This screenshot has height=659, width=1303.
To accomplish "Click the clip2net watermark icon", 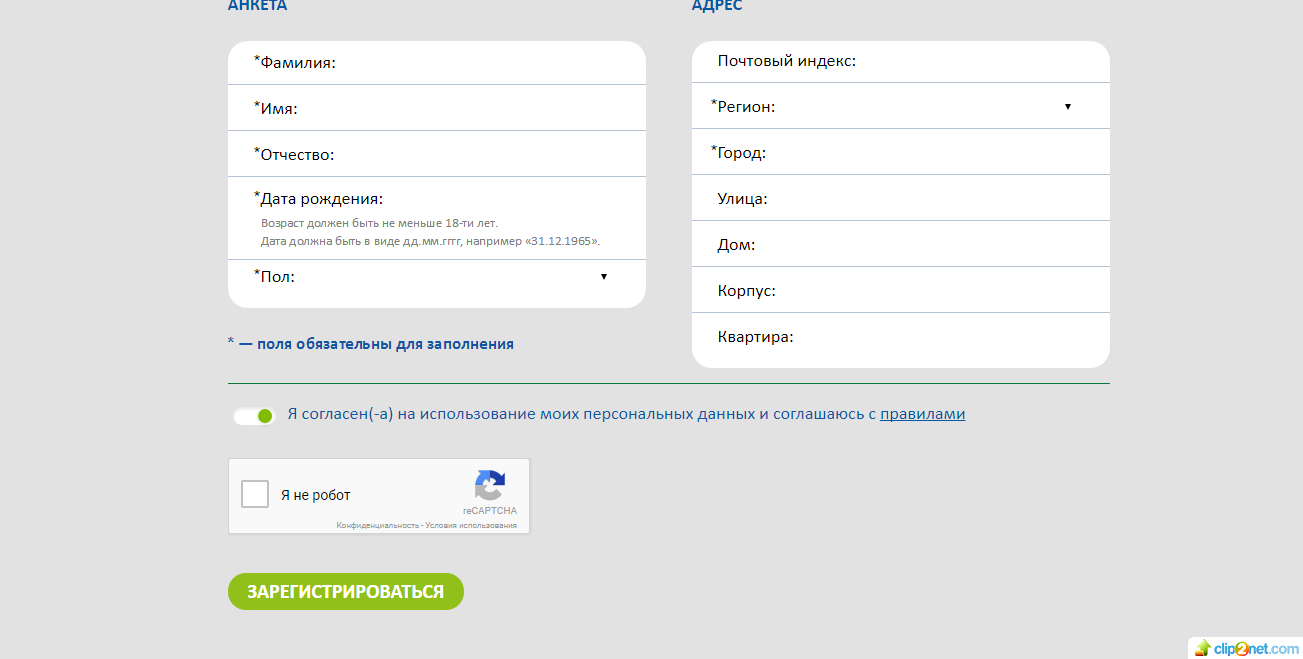I will pos(1203,649).
